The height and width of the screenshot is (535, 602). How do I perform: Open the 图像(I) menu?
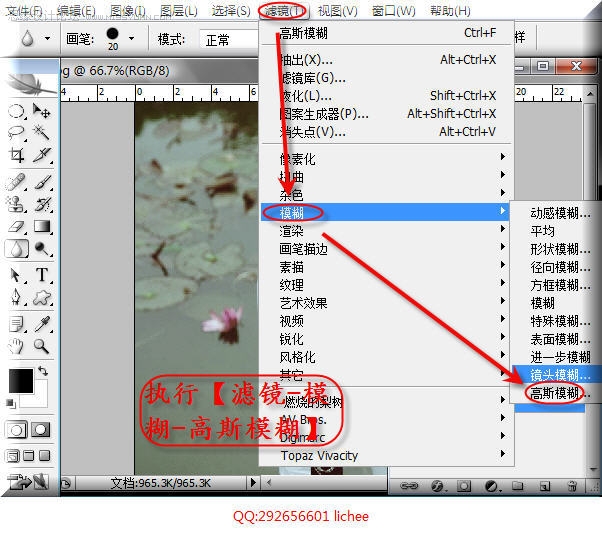click(x=128, y=11)
